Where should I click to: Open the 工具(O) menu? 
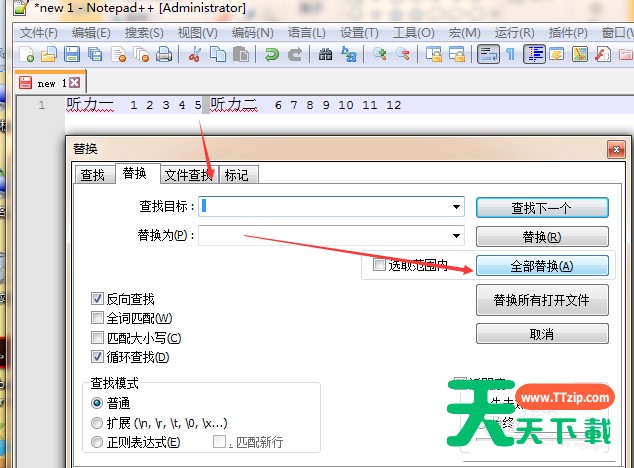click(414, 33)
